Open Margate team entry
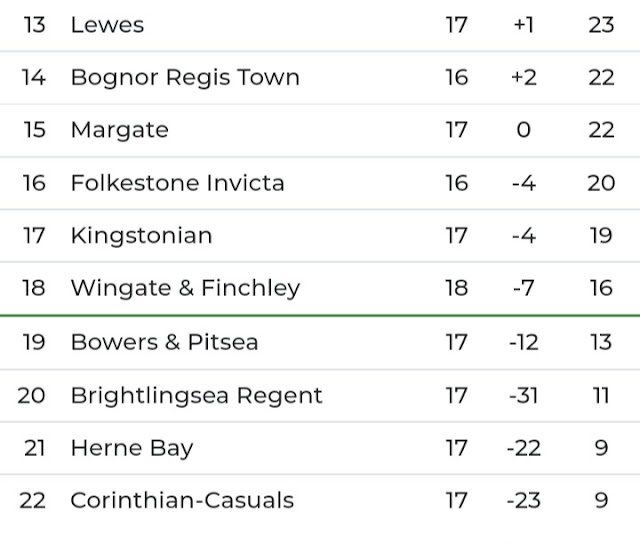The width and height of the screenshot is (640, 544). 120,131
